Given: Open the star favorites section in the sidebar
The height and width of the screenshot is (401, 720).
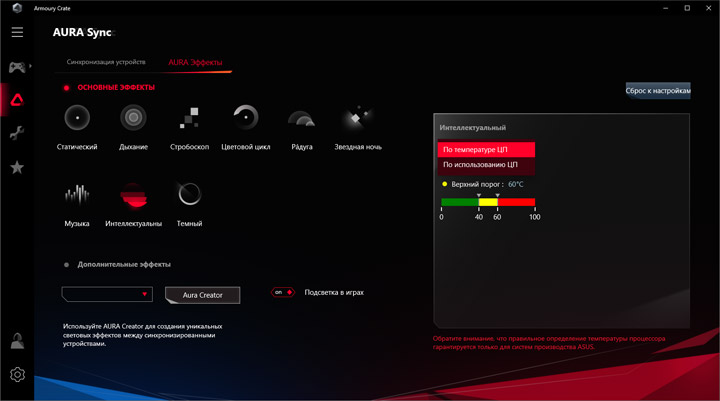Looking at the screenshot, I should pyautogui.click(x=17, y=167).
